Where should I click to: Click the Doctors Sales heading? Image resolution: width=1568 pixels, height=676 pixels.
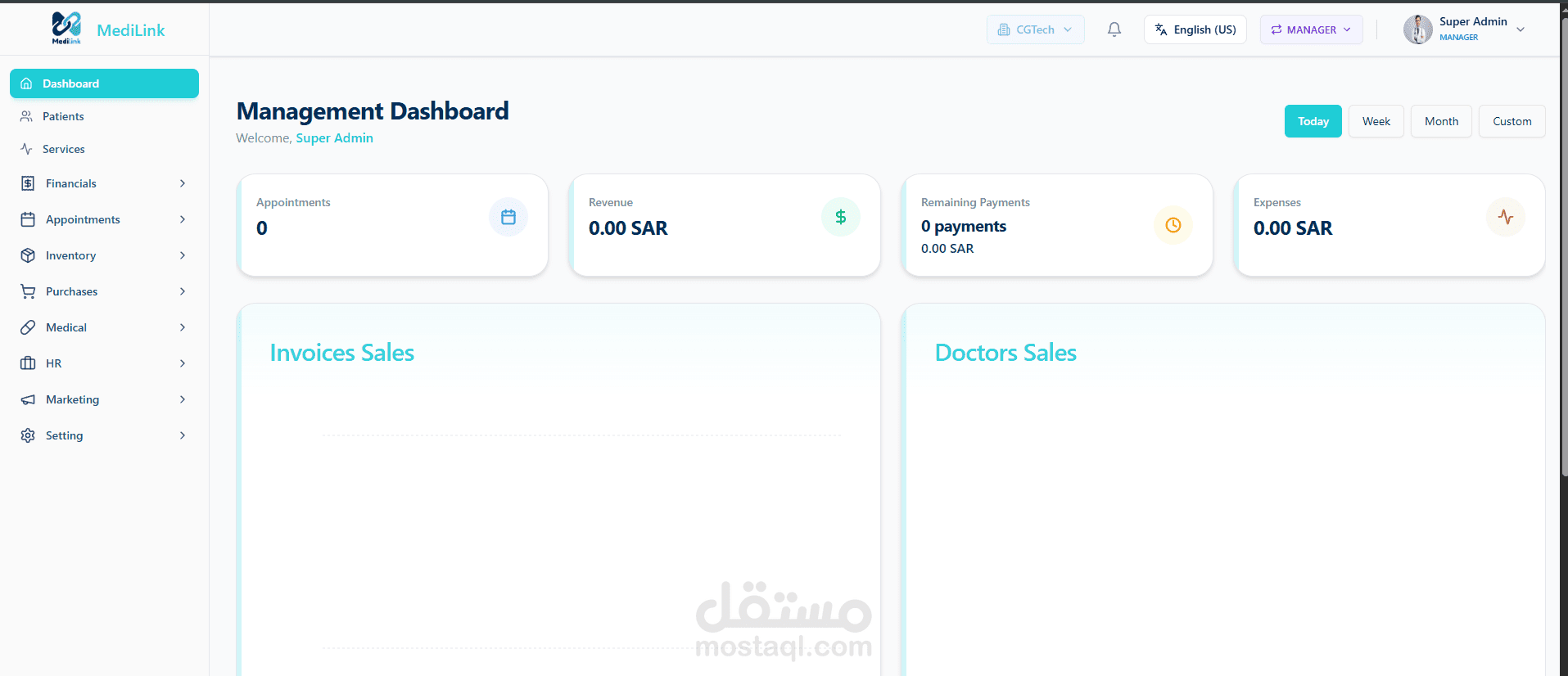pos(1005,353)
